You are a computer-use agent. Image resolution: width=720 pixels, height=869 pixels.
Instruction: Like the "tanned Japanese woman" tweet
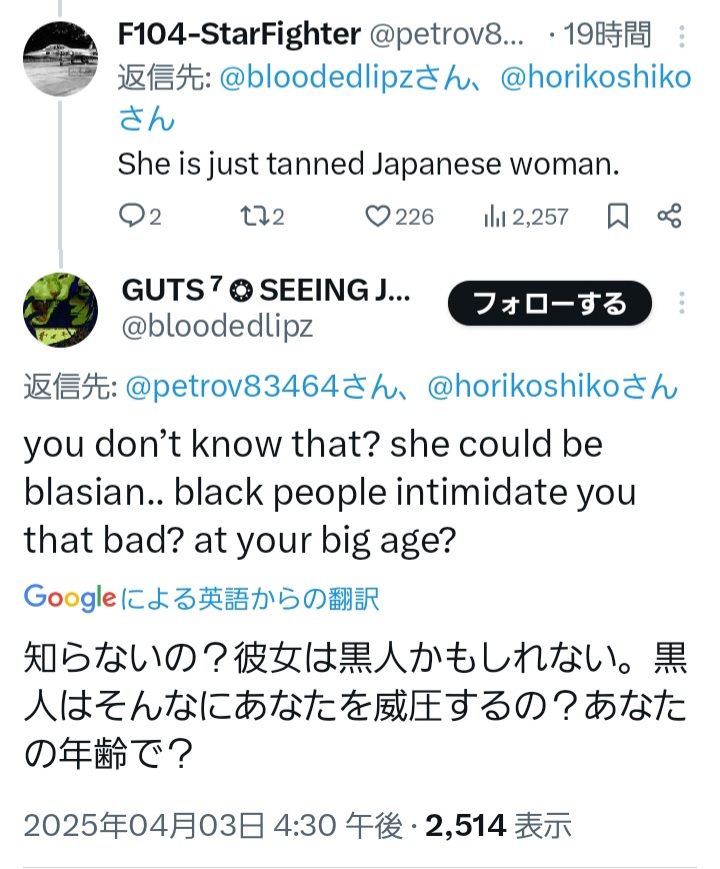378,216
